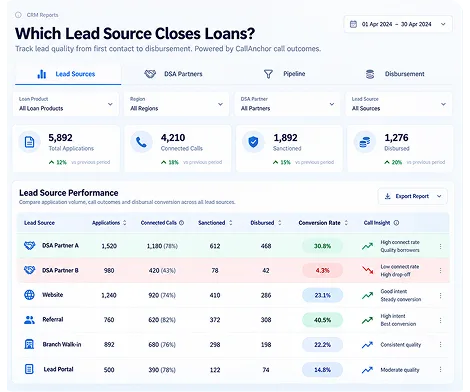
Task: Open the Lead Source filter dropdown
Action: click(399, 104)
